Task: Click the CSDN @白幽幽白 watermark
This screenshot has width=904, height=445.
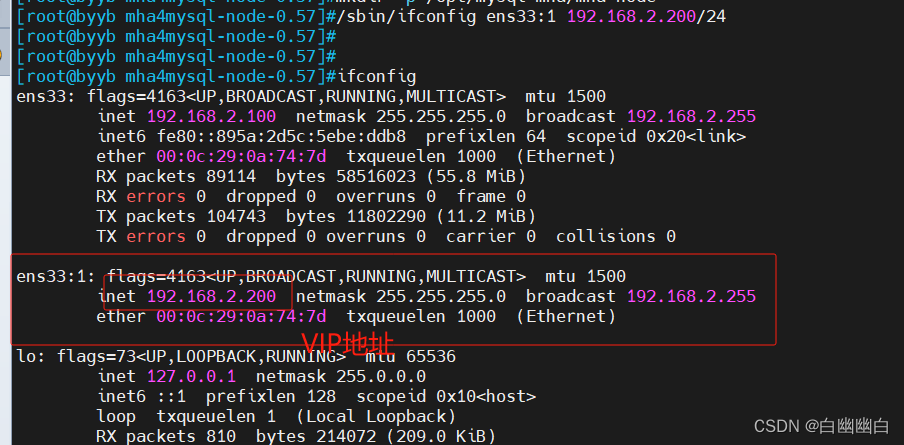Action: pos(821,426)
